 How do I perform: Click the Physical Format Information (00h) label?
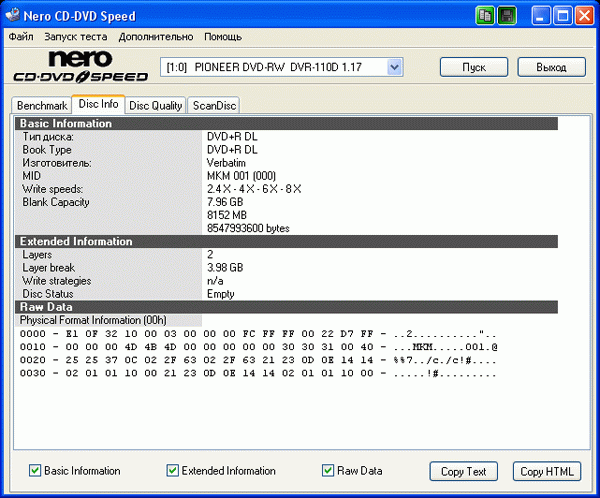coord(93,320)
